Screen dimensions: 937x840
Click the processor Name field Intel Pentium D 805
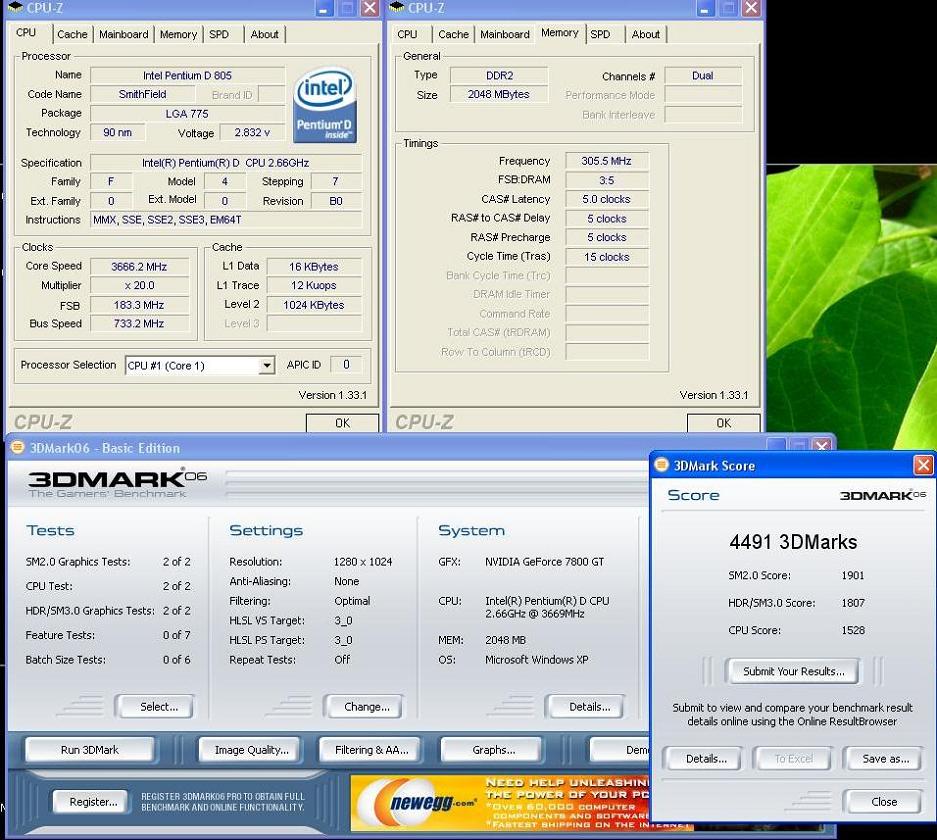pos(187,75)
